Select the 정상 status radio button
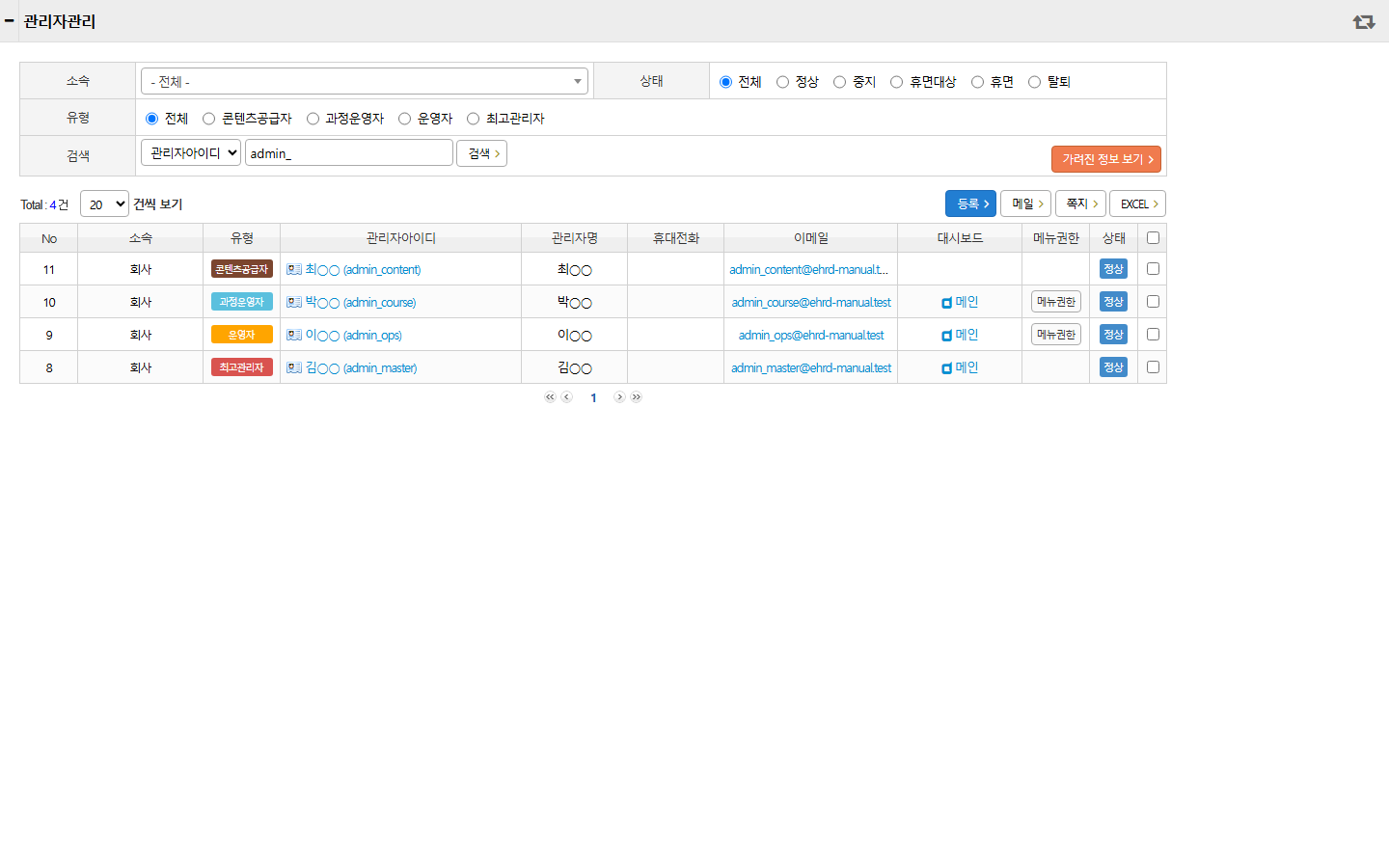Viewport: 1389px width, 868px height. [x=782, y=82]
